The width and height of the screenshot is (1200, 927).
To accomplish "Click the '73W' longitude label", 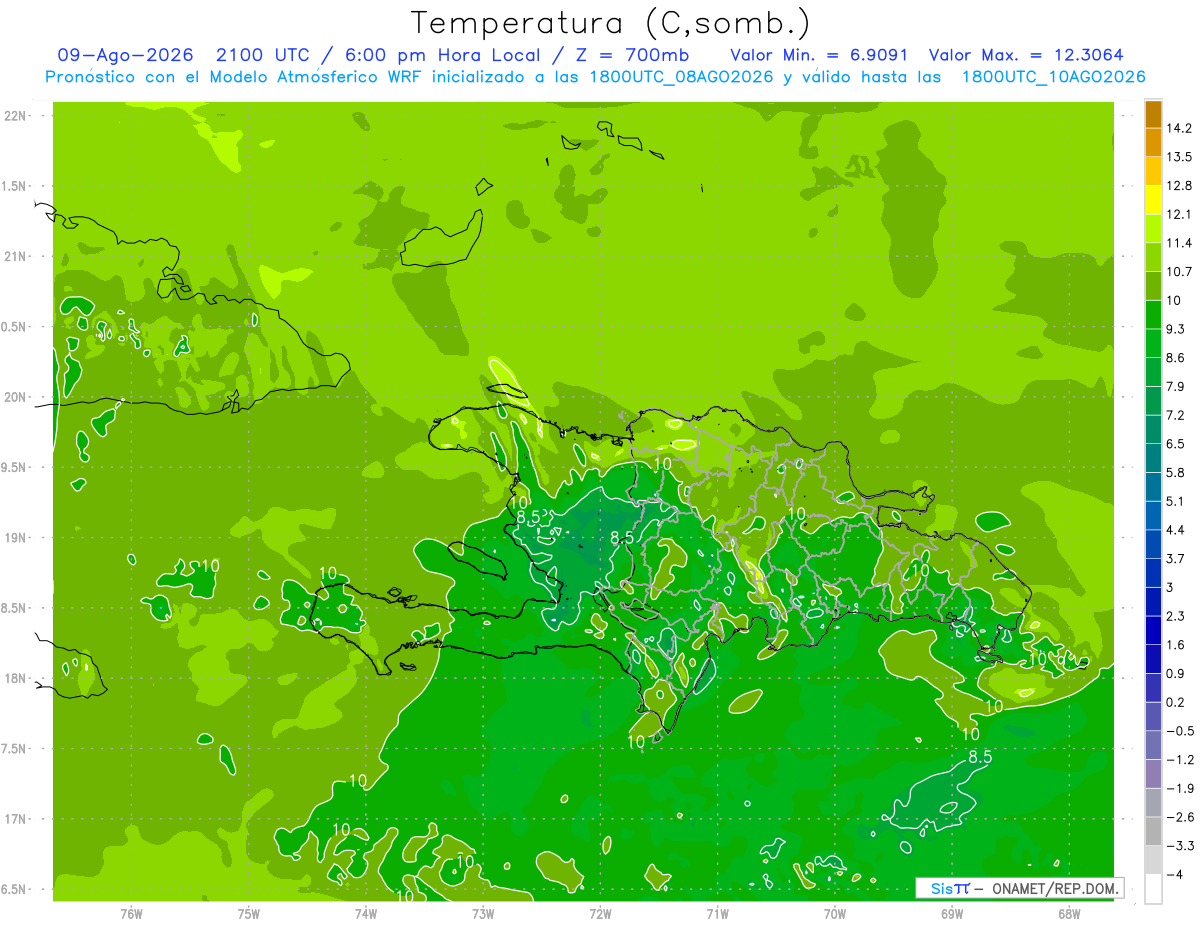I will pos(483,912).
